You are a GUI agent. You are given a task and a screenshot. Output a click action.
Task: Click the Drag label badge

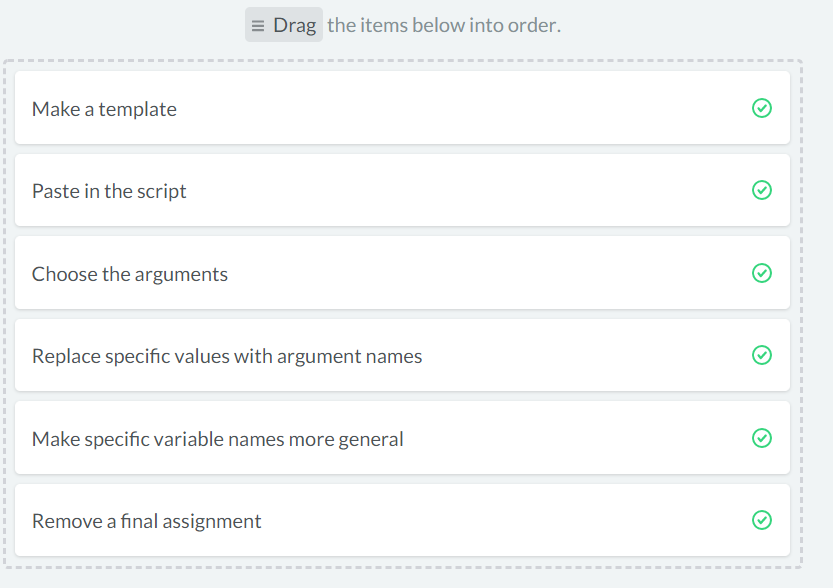click(x=284, y=24)
